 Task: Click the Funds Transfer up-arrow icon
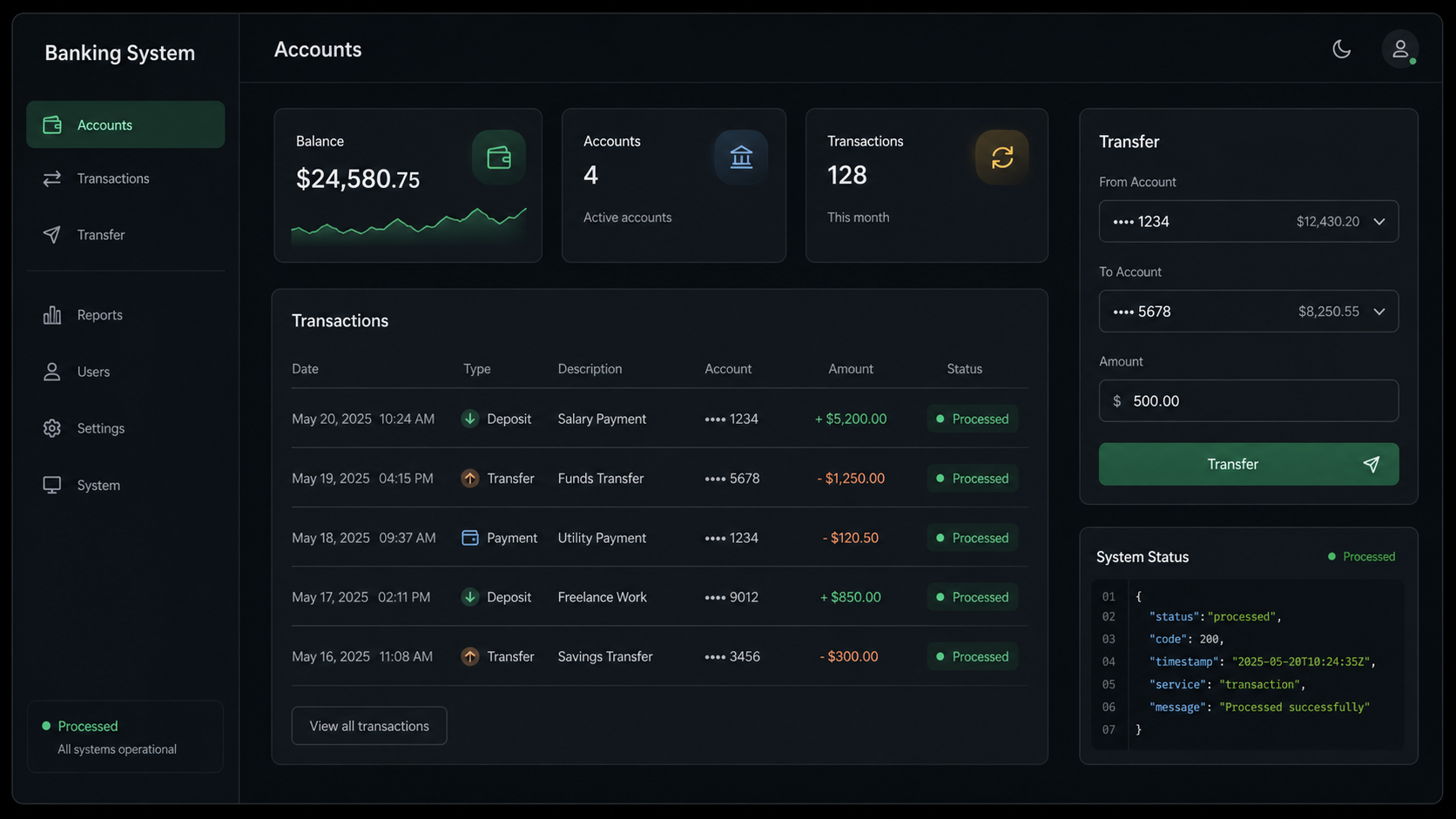point(470,478)
